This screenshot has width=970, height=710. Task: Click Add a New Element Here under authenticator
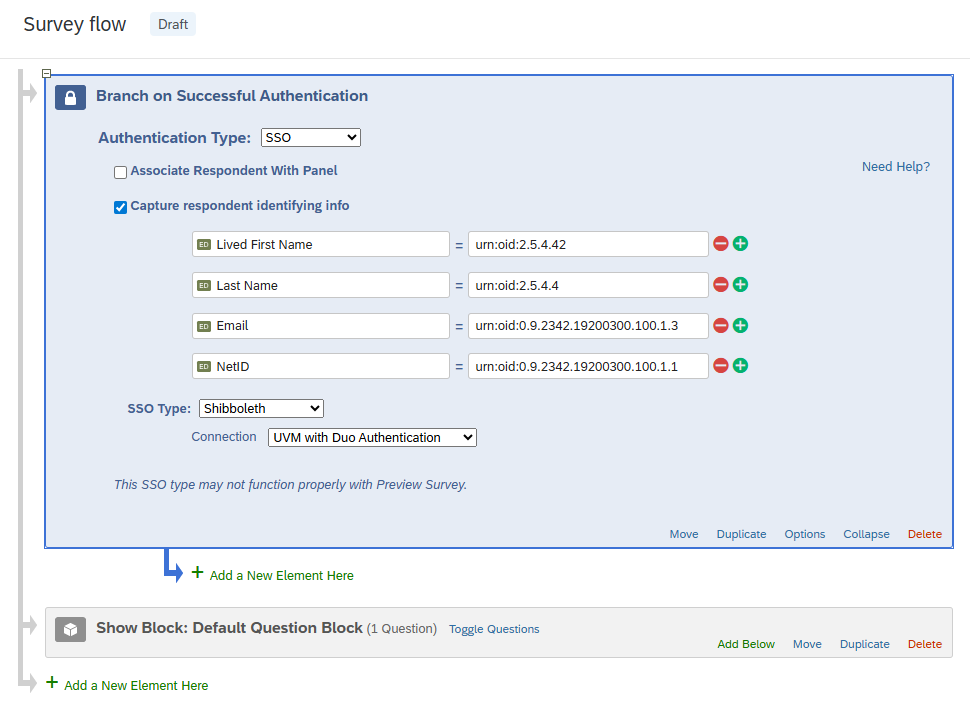[281, 575]
